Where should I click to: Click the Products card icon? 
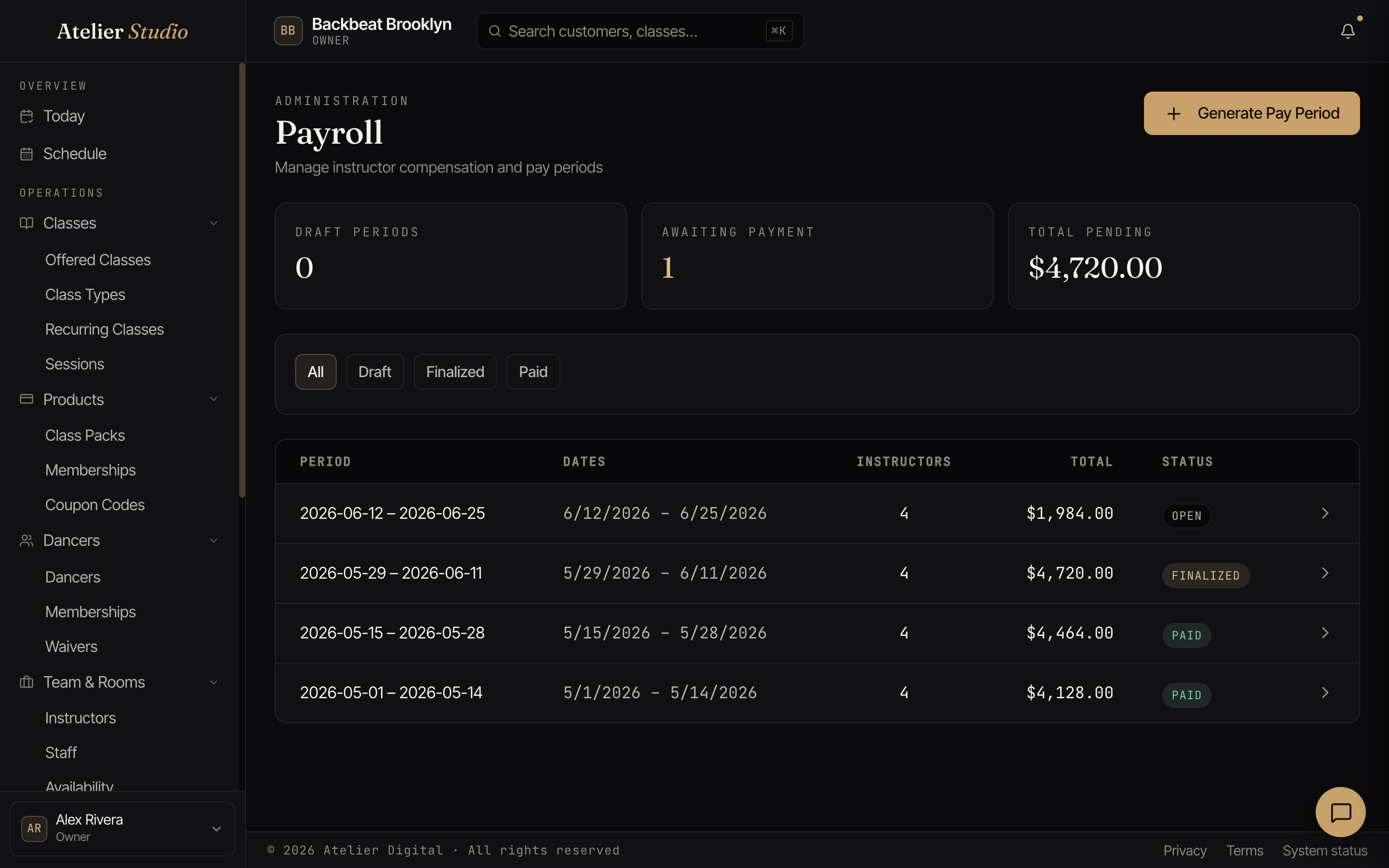point(27,399)
